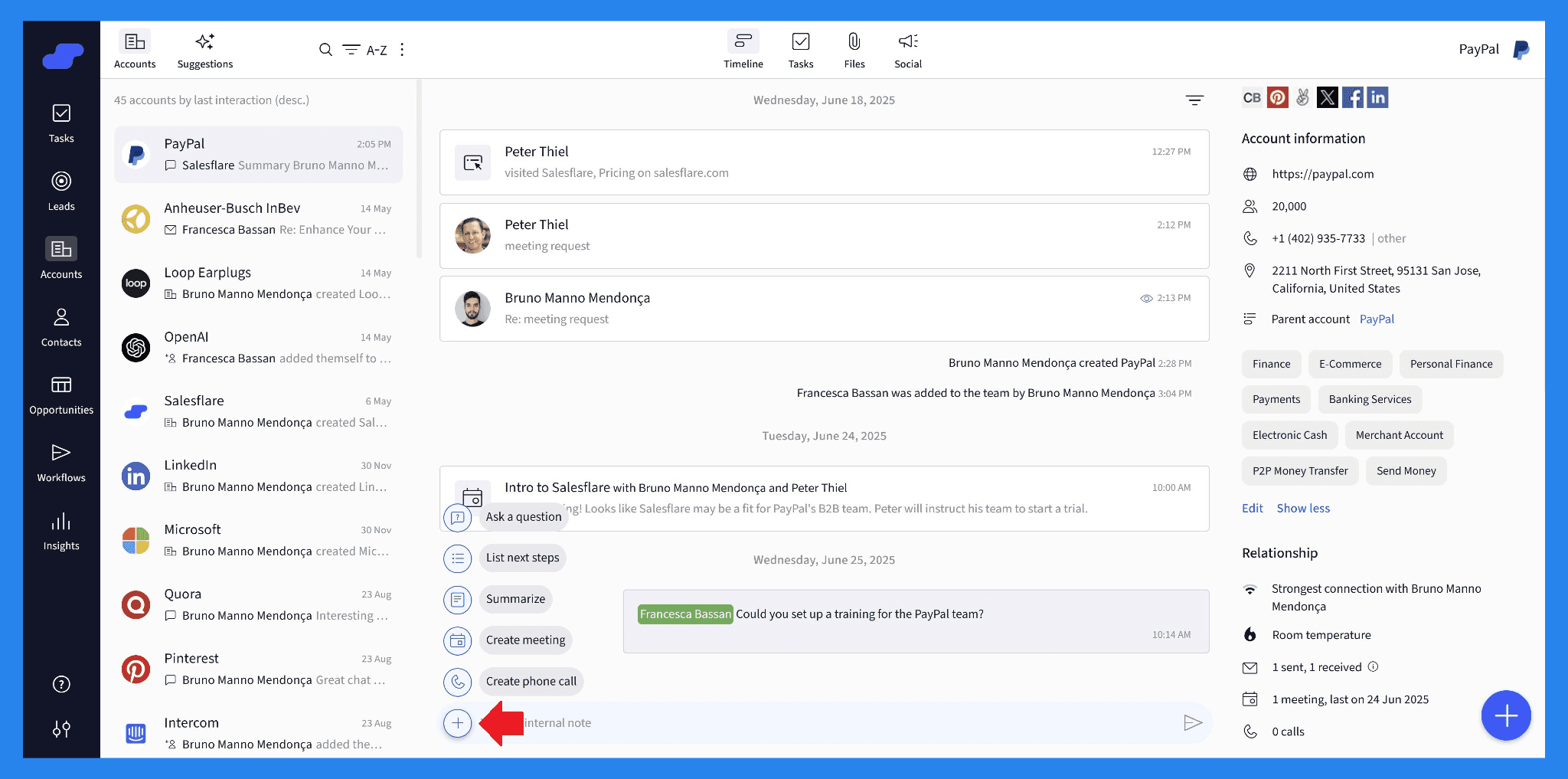Open the help question-mark icon
Viewport: 1568px width, 779px height.
coord(61,685)
